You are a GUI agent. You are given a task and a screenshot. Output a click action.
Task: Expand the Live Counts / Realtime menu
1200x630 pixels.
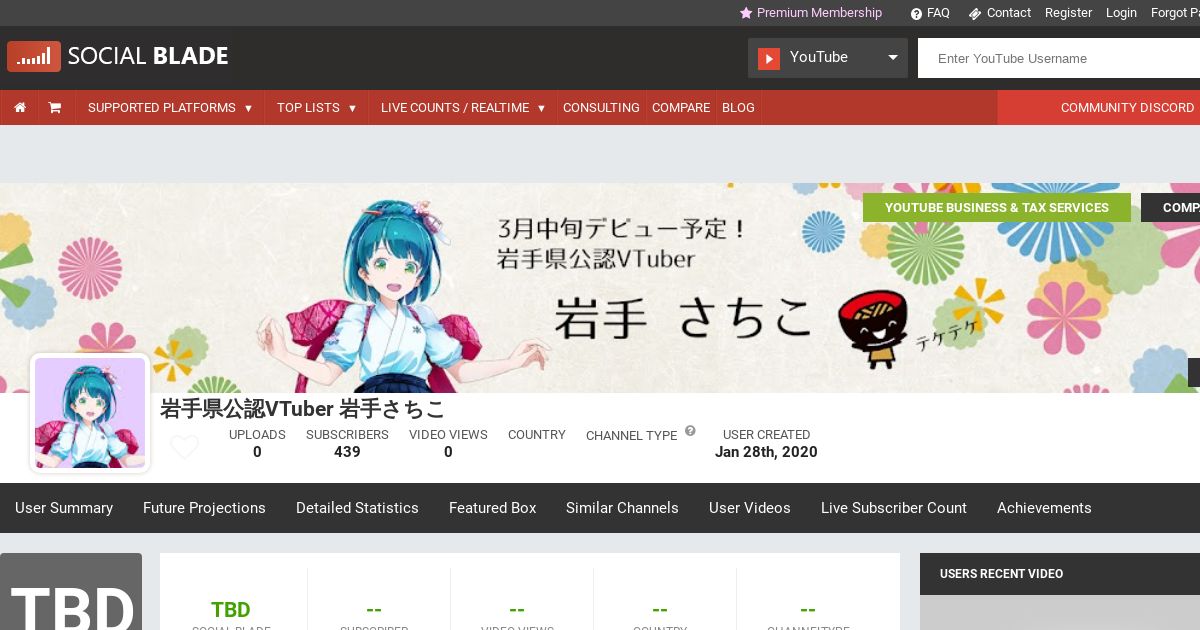pos(463,108)
